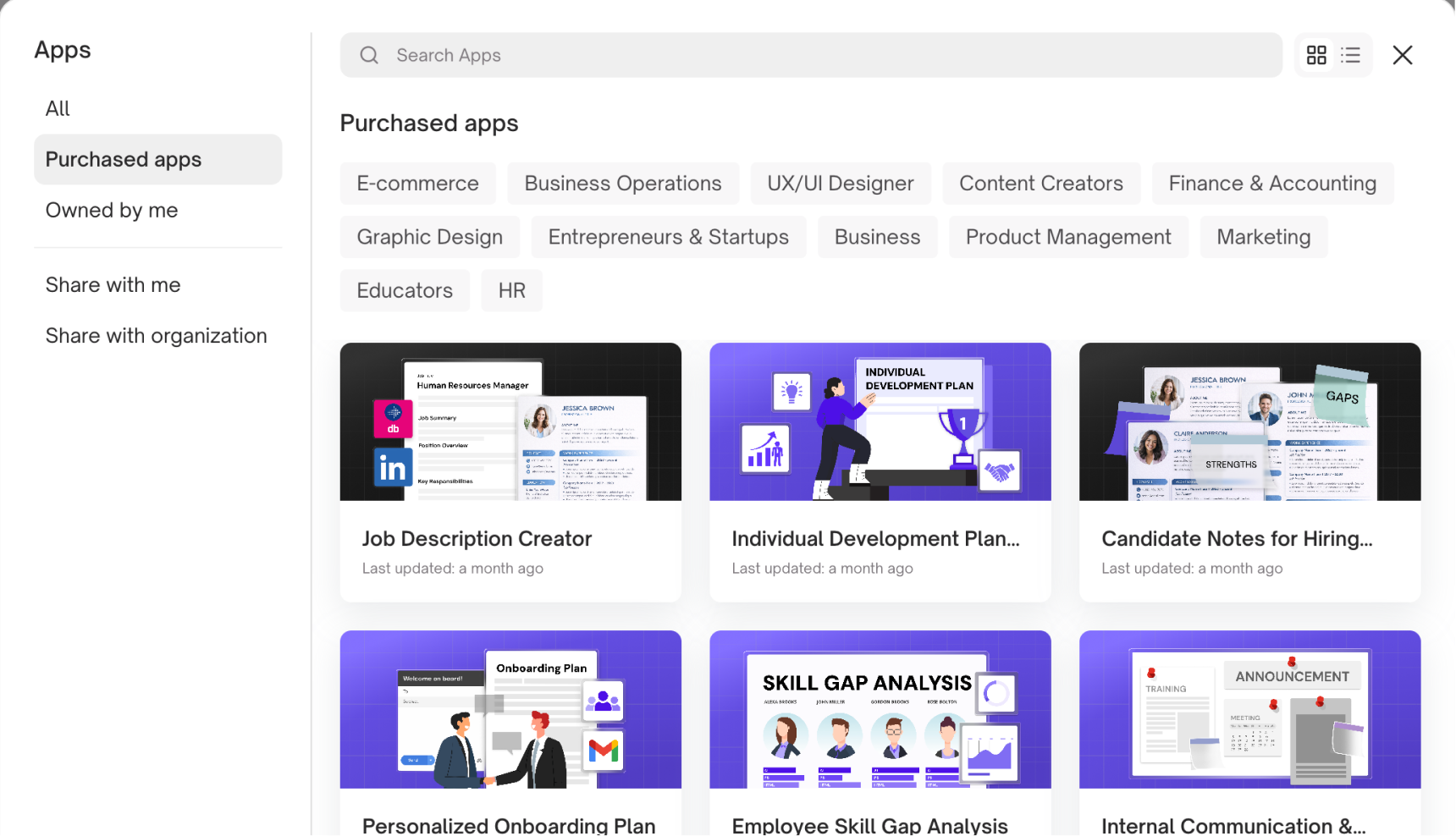Image resolution: width=1456 pixels, height=836 pixels.
Task: Choose the Educators filter chip
Action: tap(405, 291)
